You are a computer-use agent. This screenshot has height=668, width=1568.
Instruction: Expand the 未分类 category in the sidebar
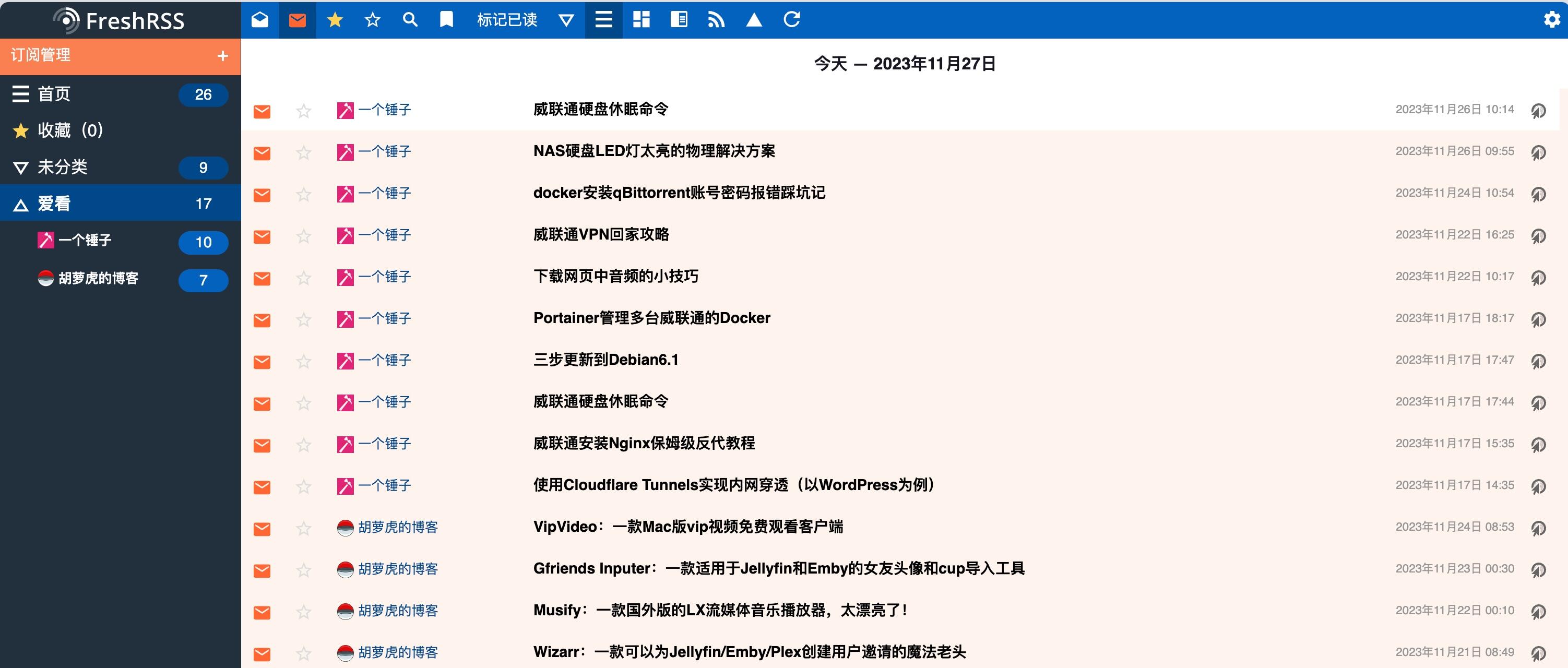(20, 168)
